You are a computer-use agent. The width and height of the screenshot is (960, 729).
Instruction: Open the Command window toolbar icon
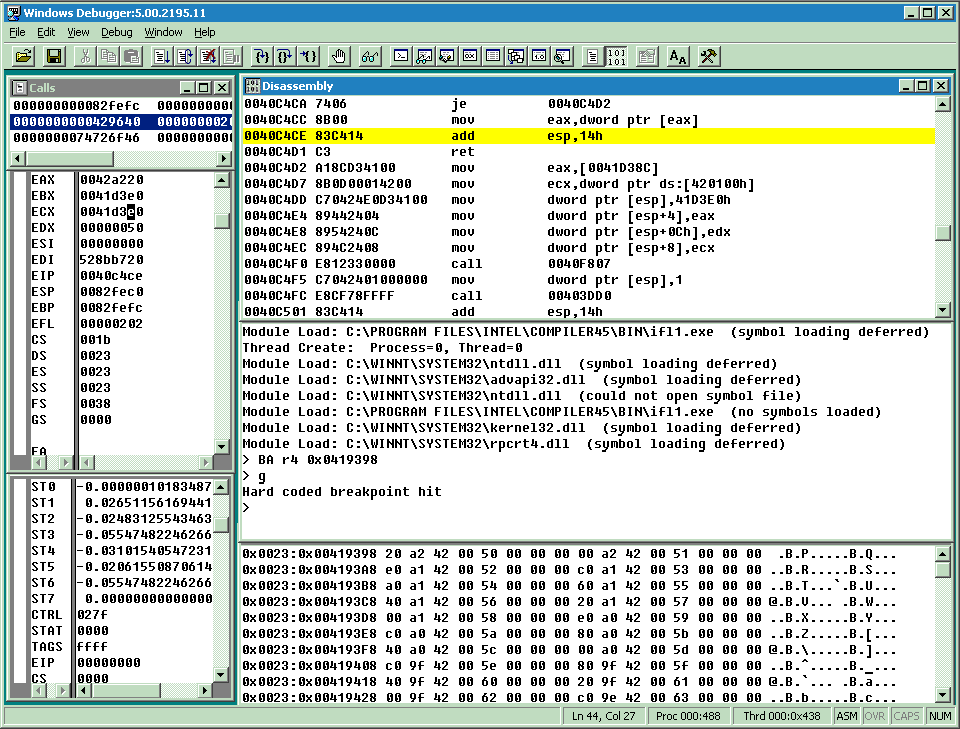401,57
